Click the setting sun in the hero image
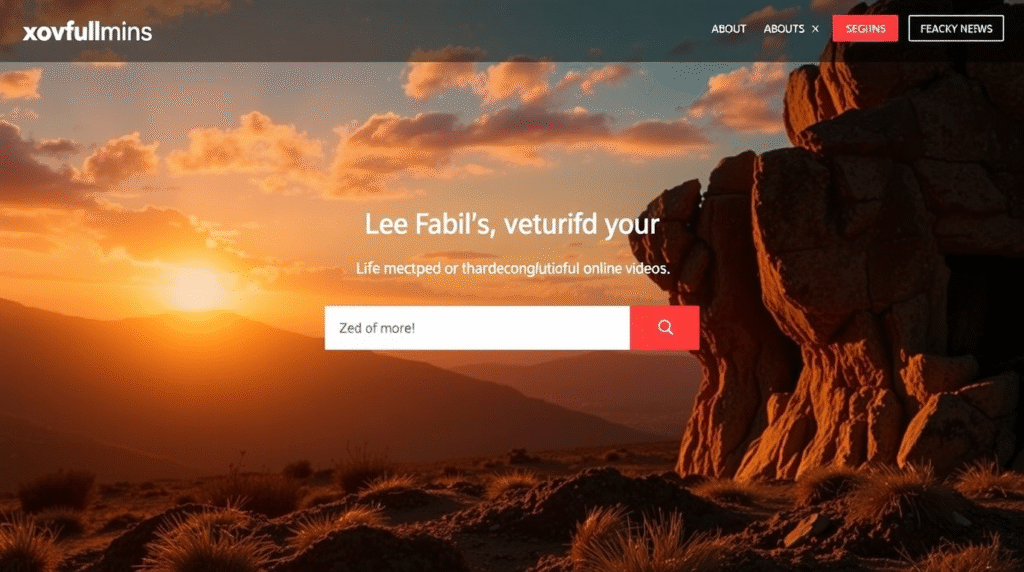Viewport: 1024px width, 572px height. click(194, 288)
